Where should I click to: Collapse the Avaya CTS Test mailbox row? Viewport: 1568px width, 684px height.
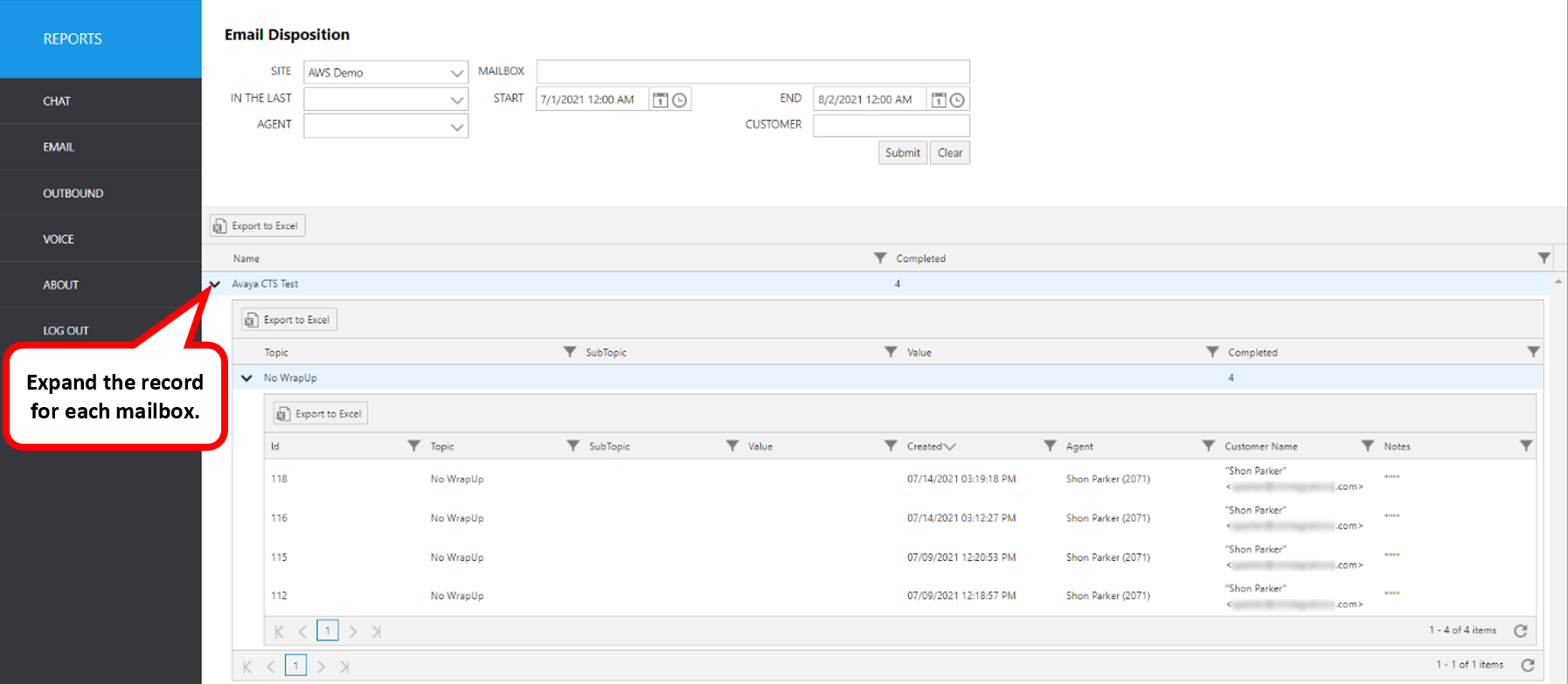(x=214, y=284)
